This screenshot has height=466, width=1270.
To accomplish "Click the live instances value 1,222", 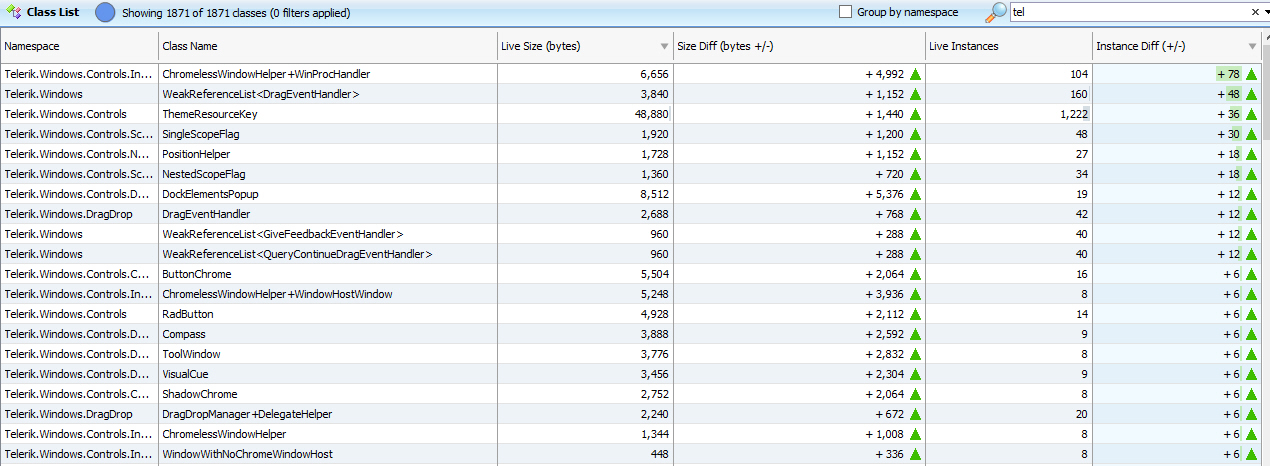I will pos(1072,114).
